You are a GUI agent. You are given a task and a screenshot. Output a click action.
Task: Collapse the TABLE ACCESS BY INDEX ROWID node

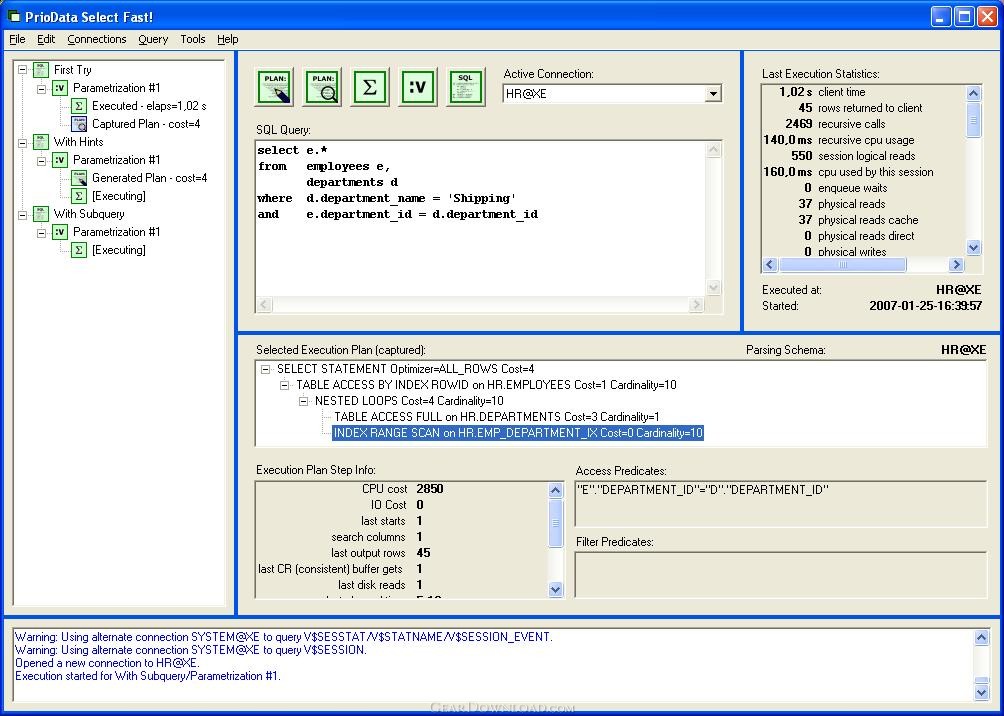click(x=284, y=386)
